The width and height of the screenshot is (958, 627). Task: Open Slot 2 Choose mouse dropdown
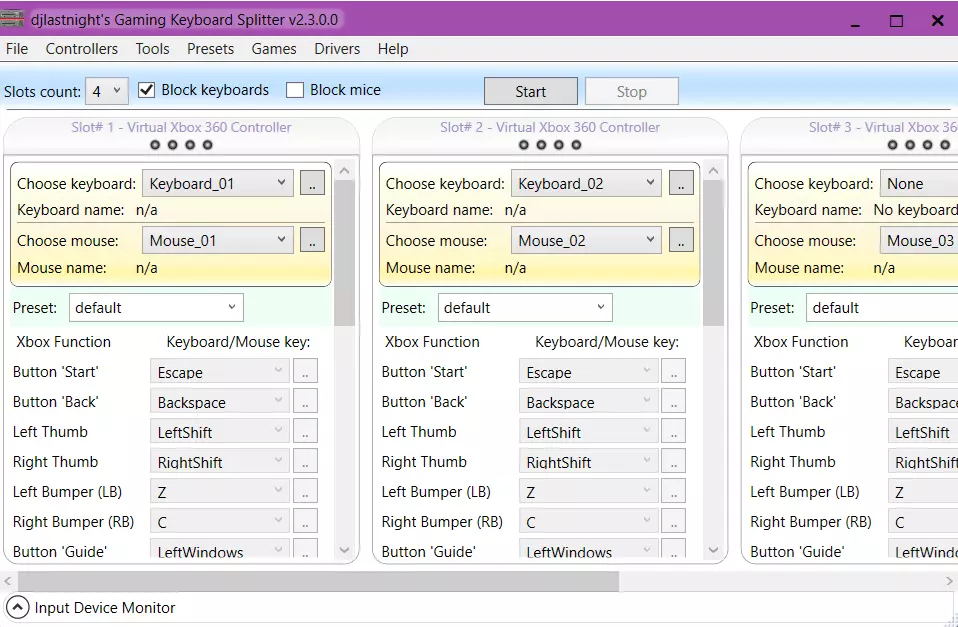coord(587,240)
